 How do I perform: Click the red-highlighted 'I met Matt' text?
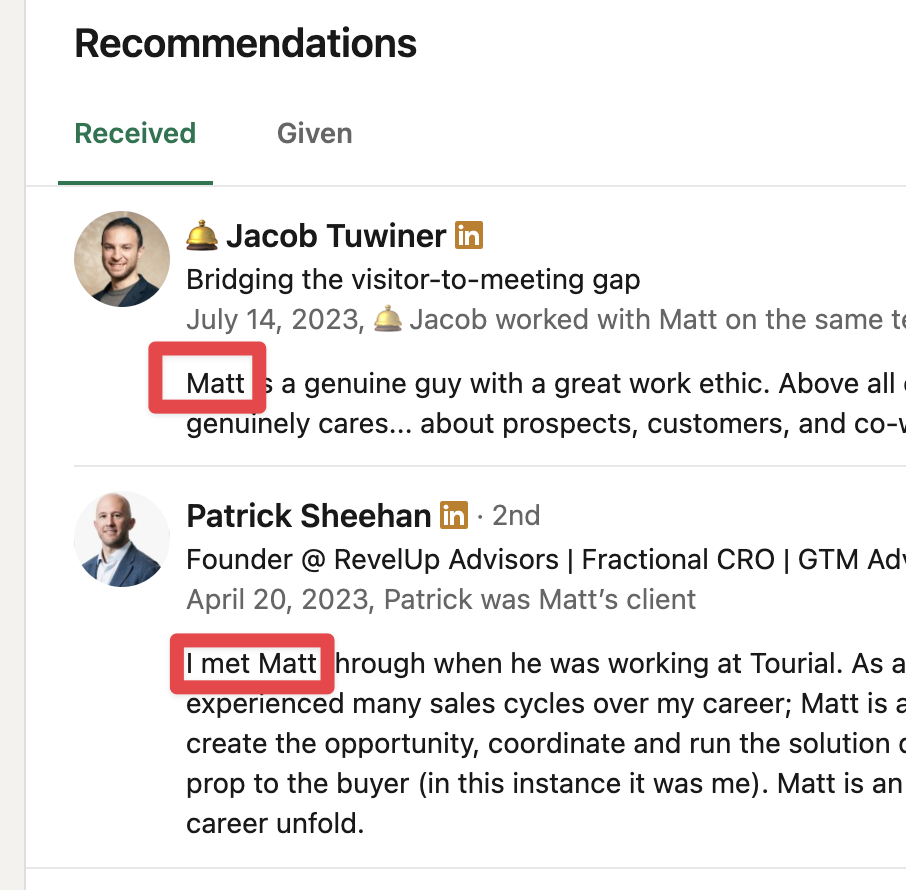(x=252, y=663)
